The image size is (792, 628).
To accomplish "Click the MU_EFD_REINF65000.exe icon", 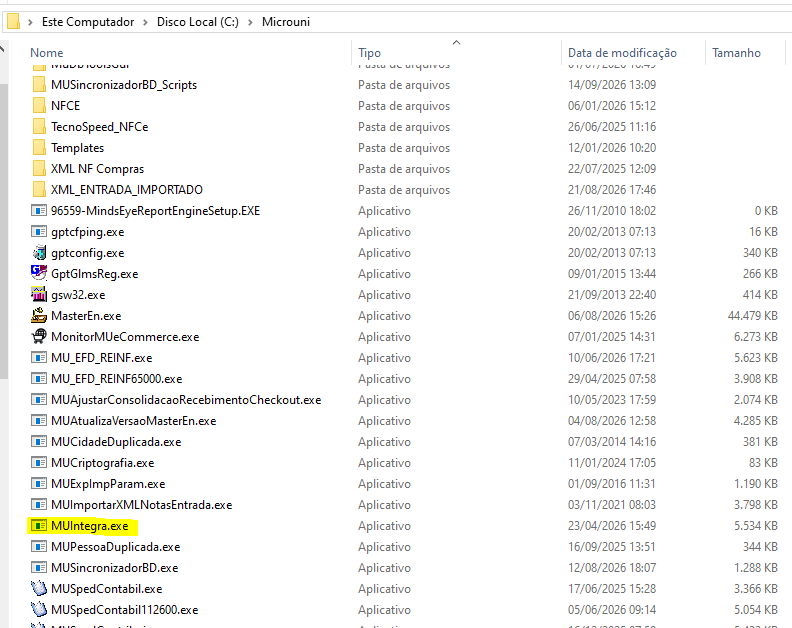I will 39,378.
